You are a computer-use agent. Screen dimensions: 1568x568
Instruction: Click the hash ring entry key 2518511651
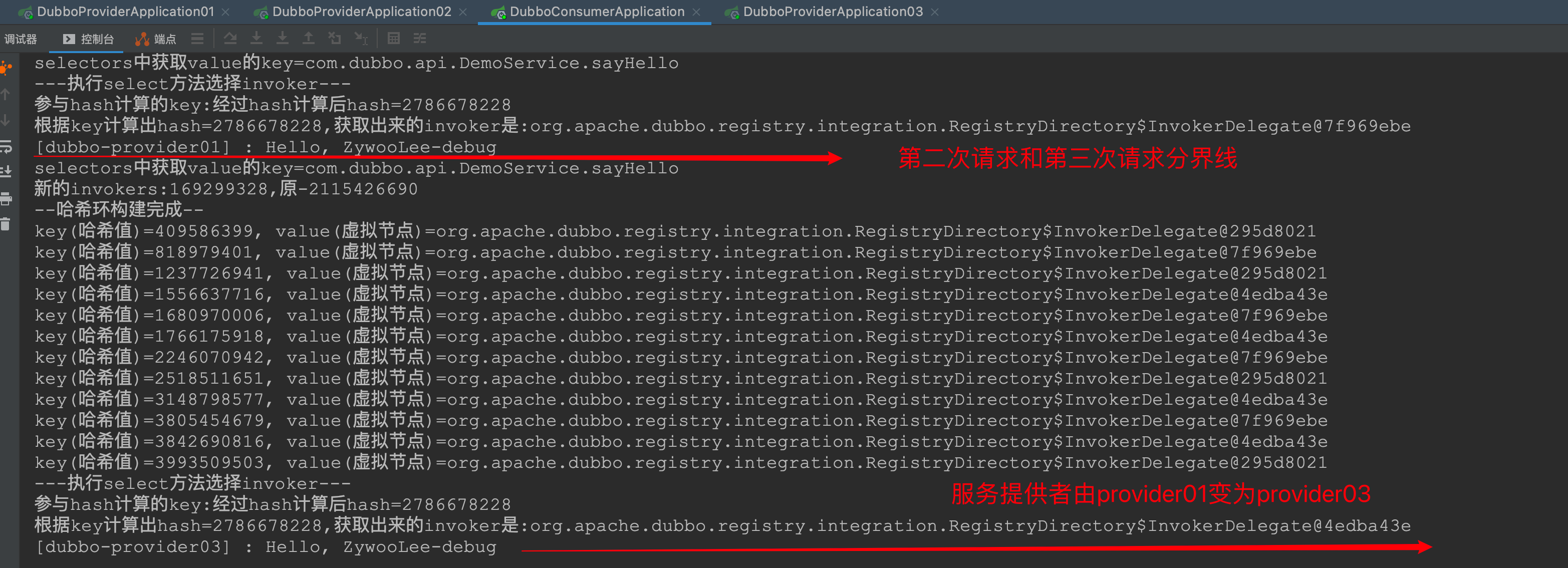coord(680,378)
